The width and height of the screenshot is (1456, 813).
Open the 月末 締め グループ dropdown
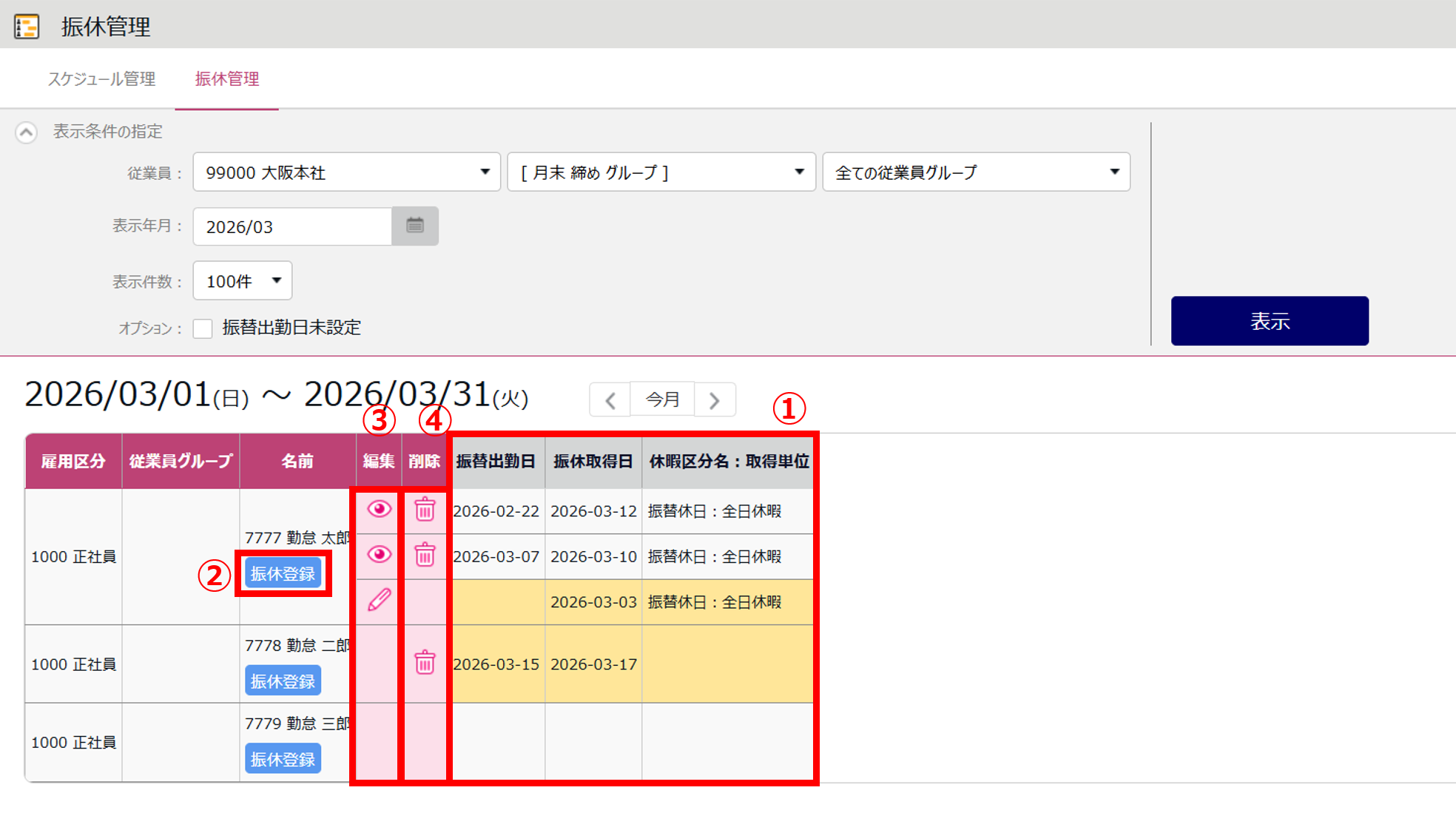[x=661, y=172]
